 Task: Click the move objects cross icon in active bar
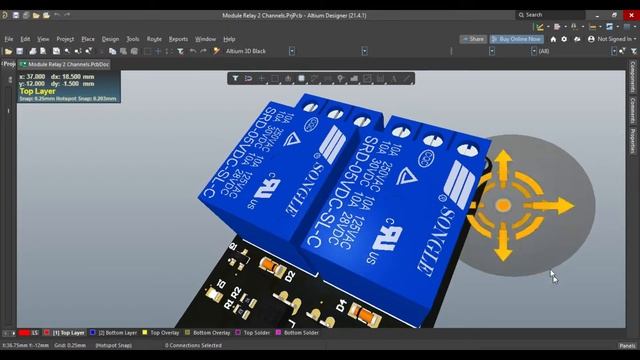(262, 78)
